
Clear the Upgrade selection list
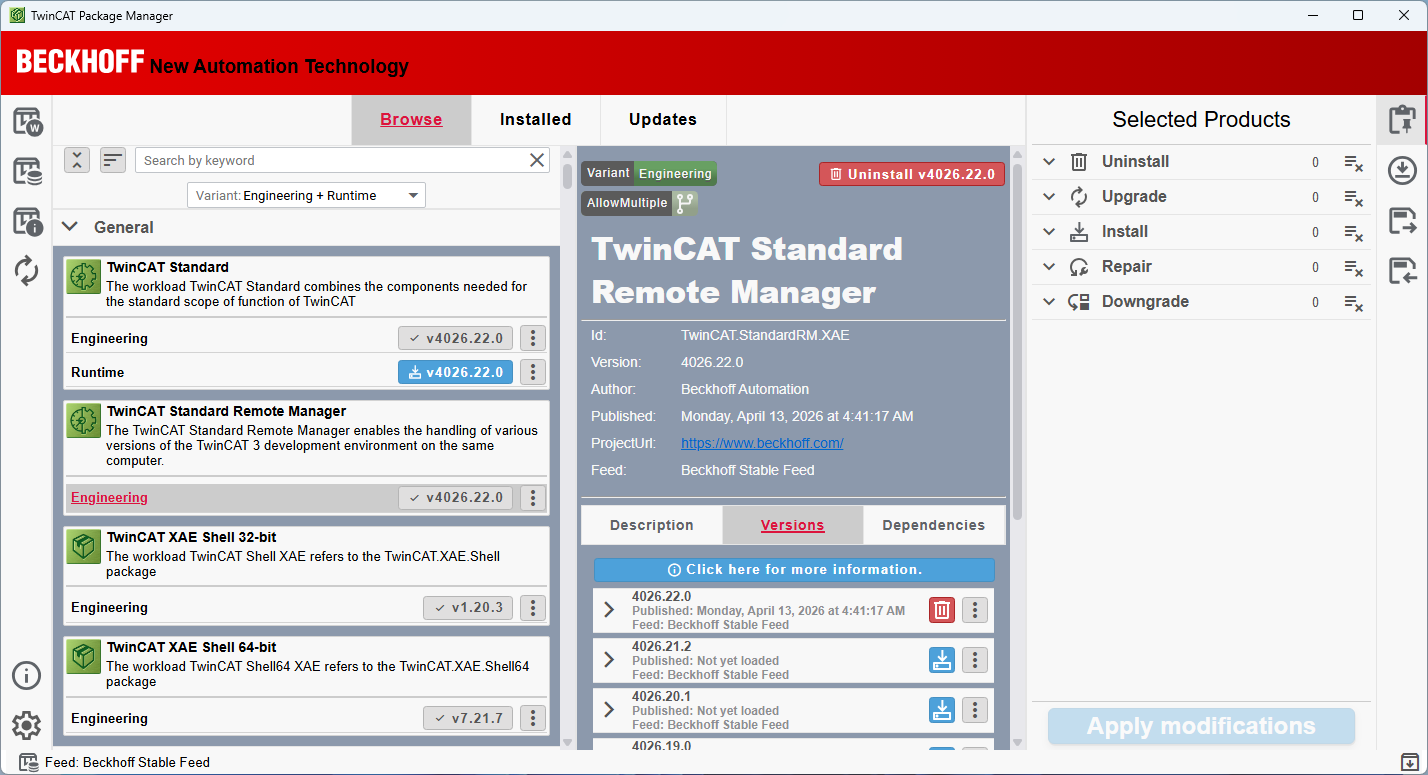point(1353,197)
